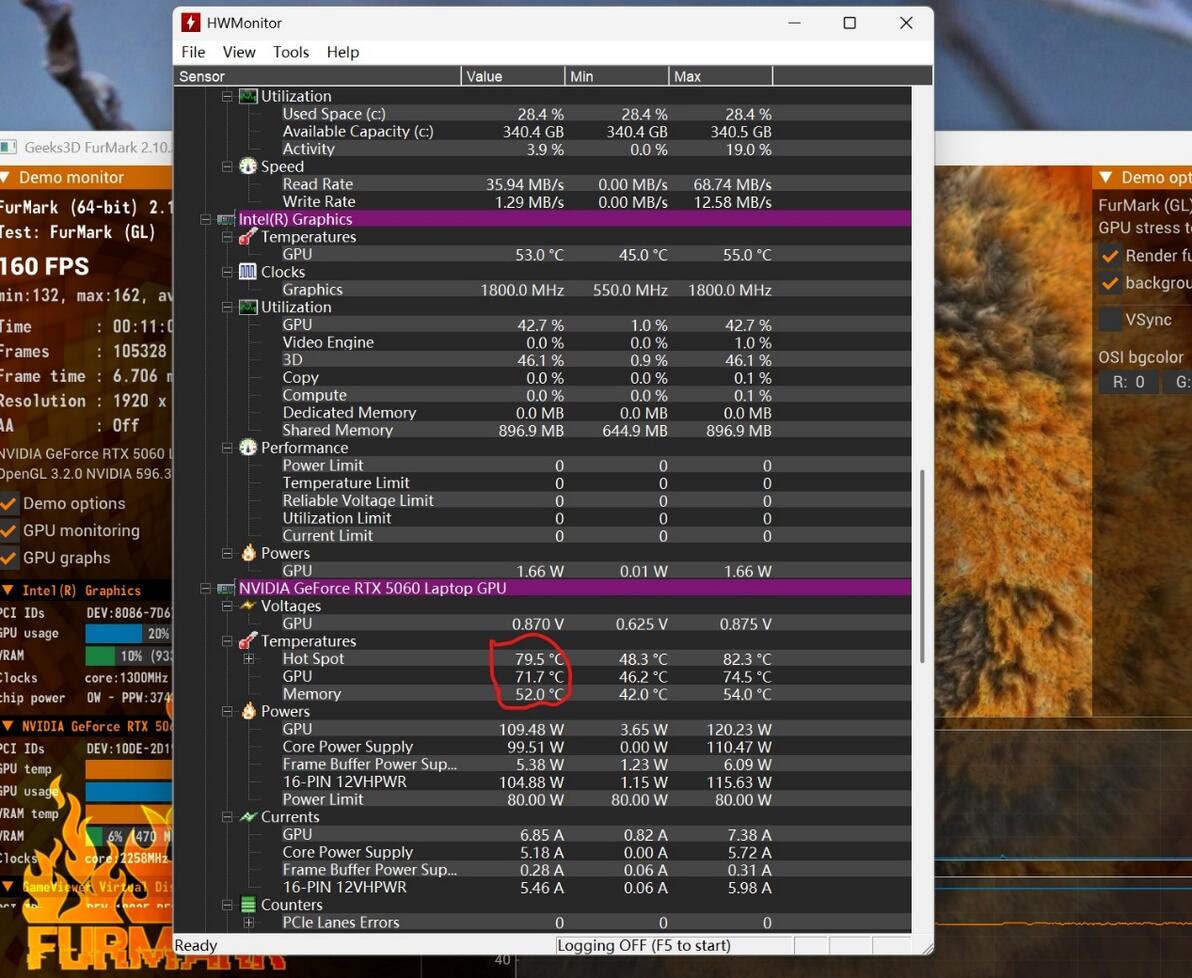The image size is (1192, 978).
Task: Open the Help menu in HWMonitor
Action: [x=343, y=52]
